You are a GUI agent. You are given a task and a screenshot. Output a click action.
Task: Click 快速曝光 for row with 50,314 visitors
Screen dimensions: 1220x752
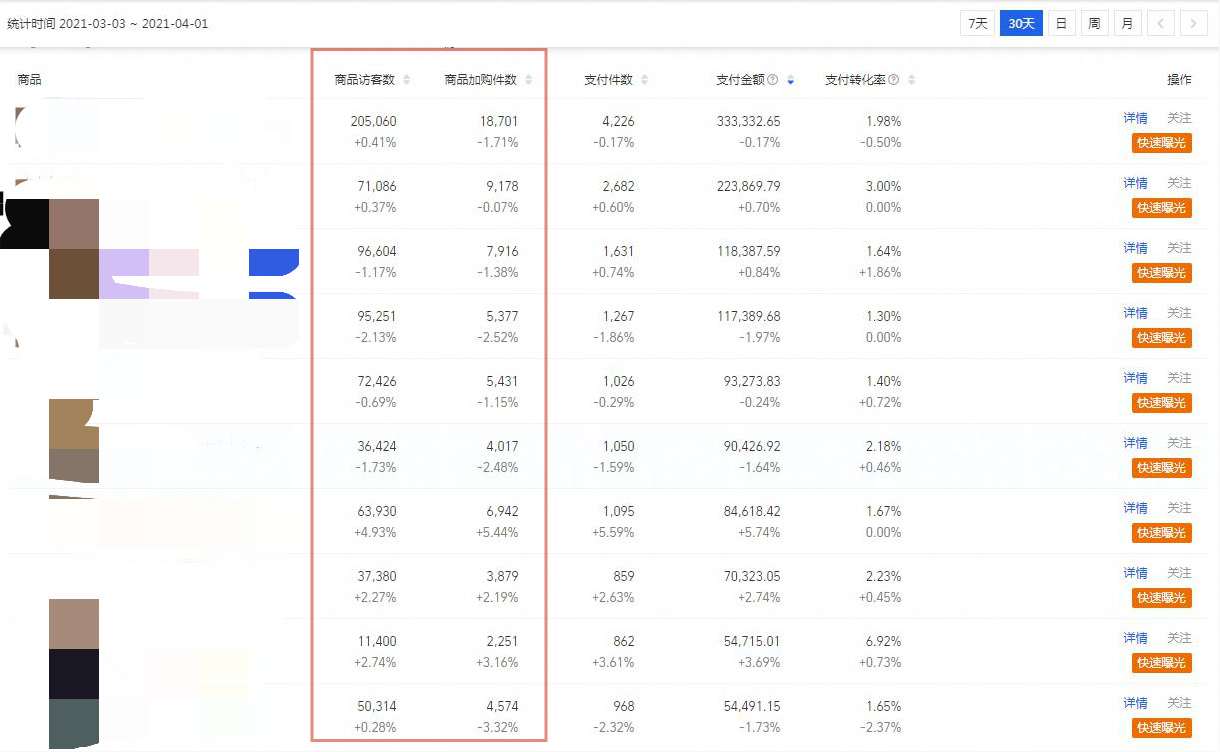click(1162, 728)
